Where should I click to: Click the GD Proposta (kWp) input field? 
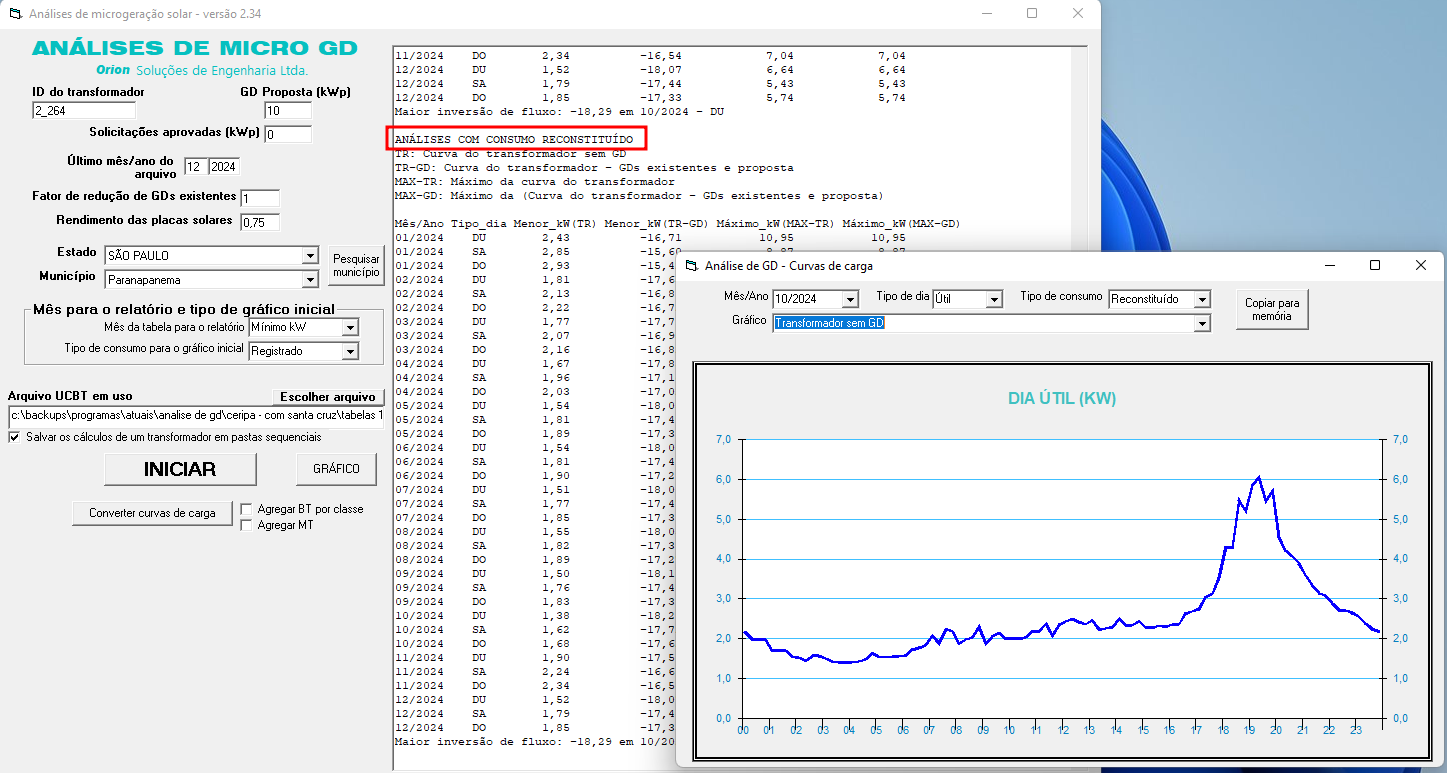pos(288,111)
